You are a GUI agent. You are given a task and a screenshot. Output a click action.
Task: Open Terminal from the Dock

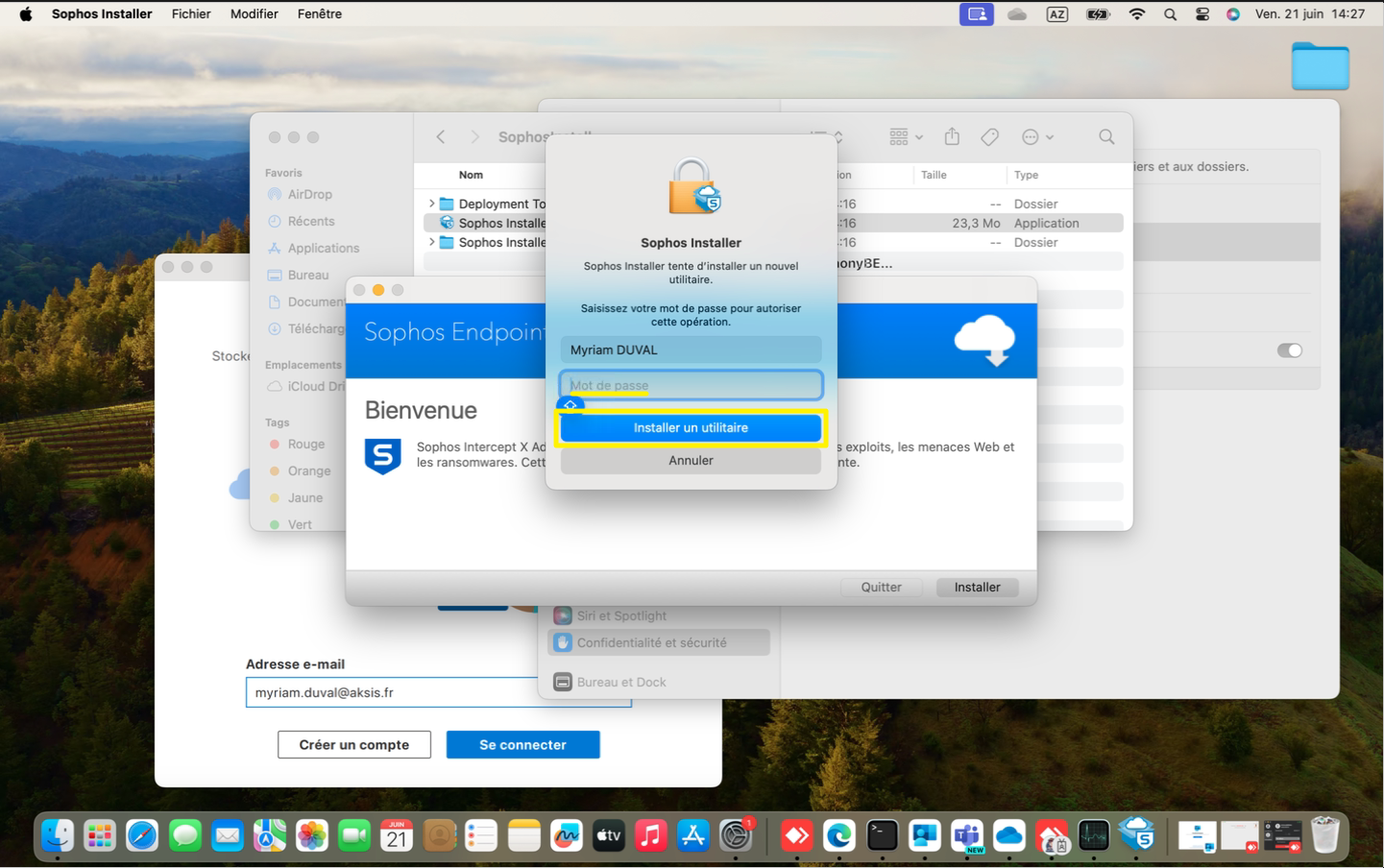point(882,836)
